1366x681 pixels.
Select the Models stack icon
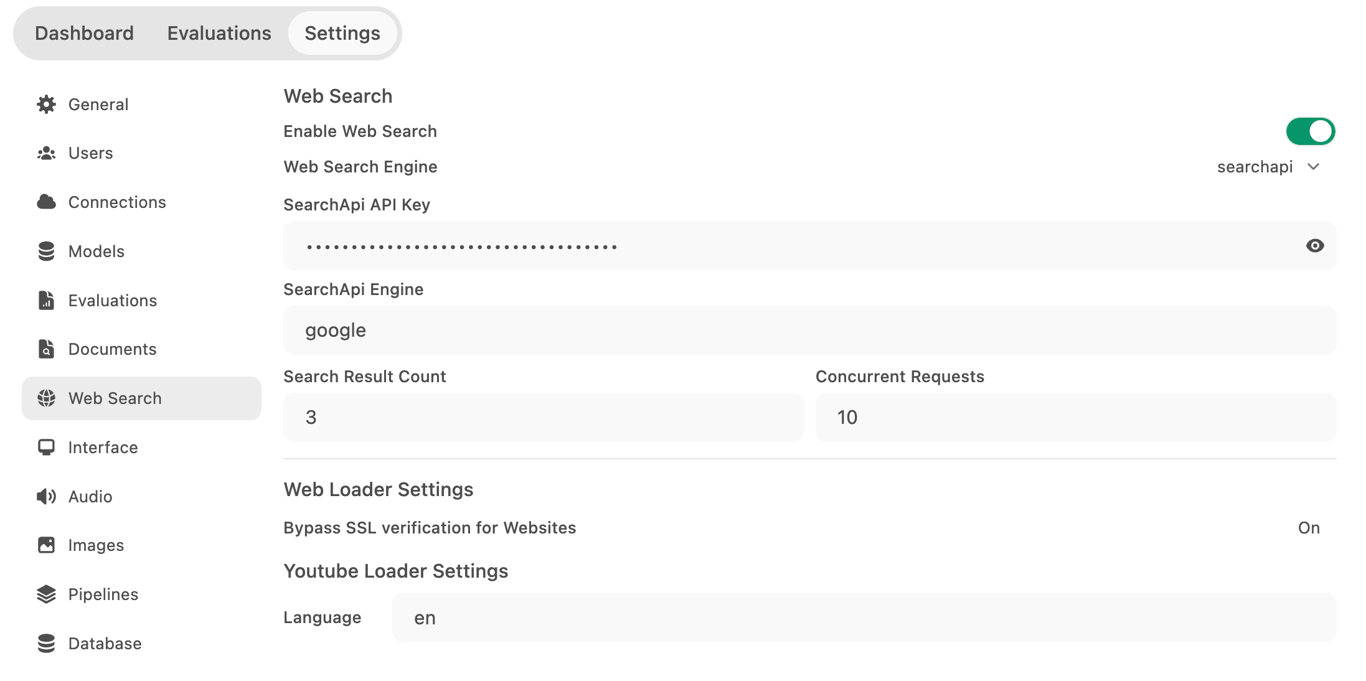pos(46,251)
